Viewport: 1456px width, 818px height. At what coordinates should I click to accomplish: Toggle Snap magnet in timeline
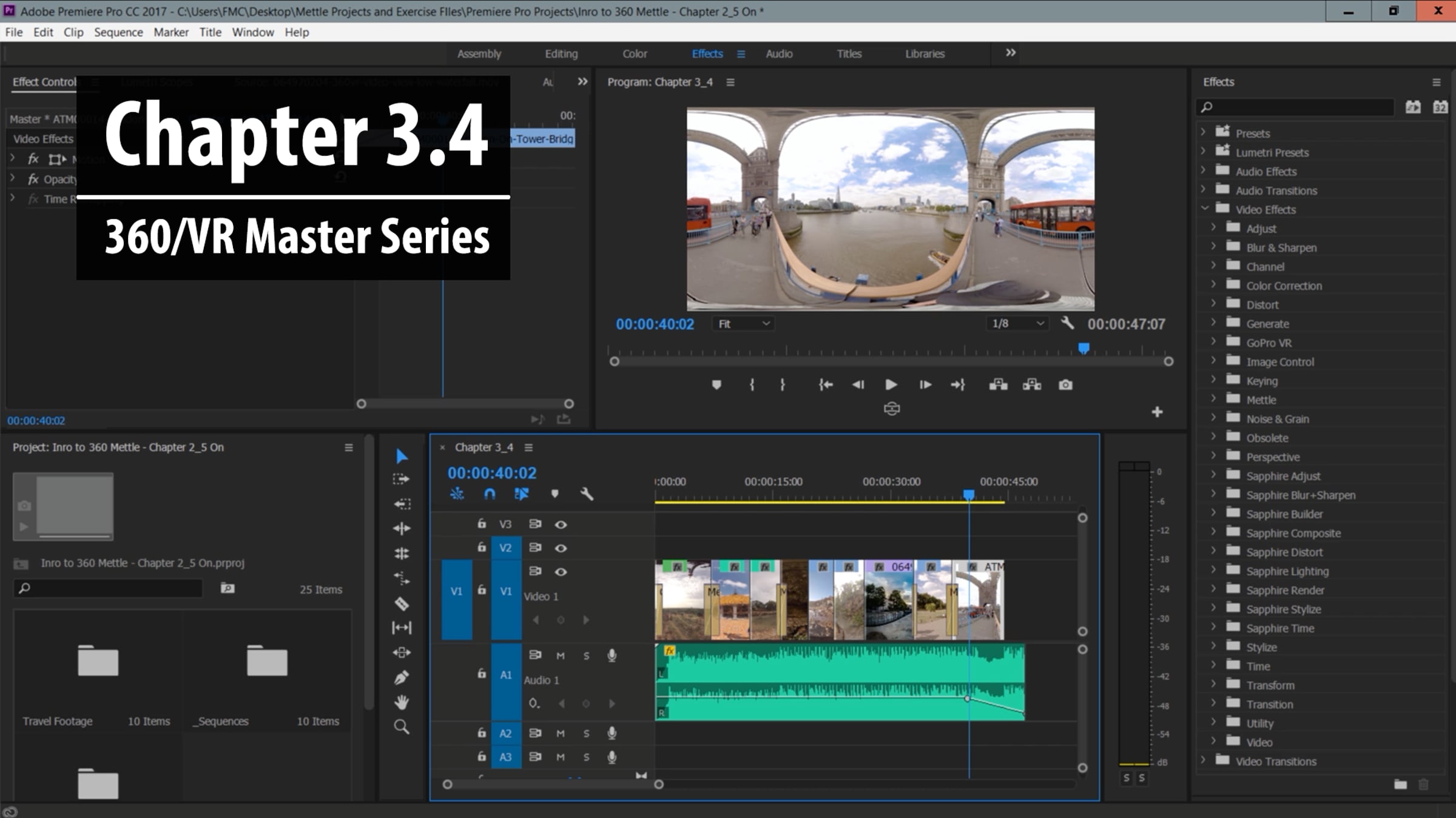[490, 494]
